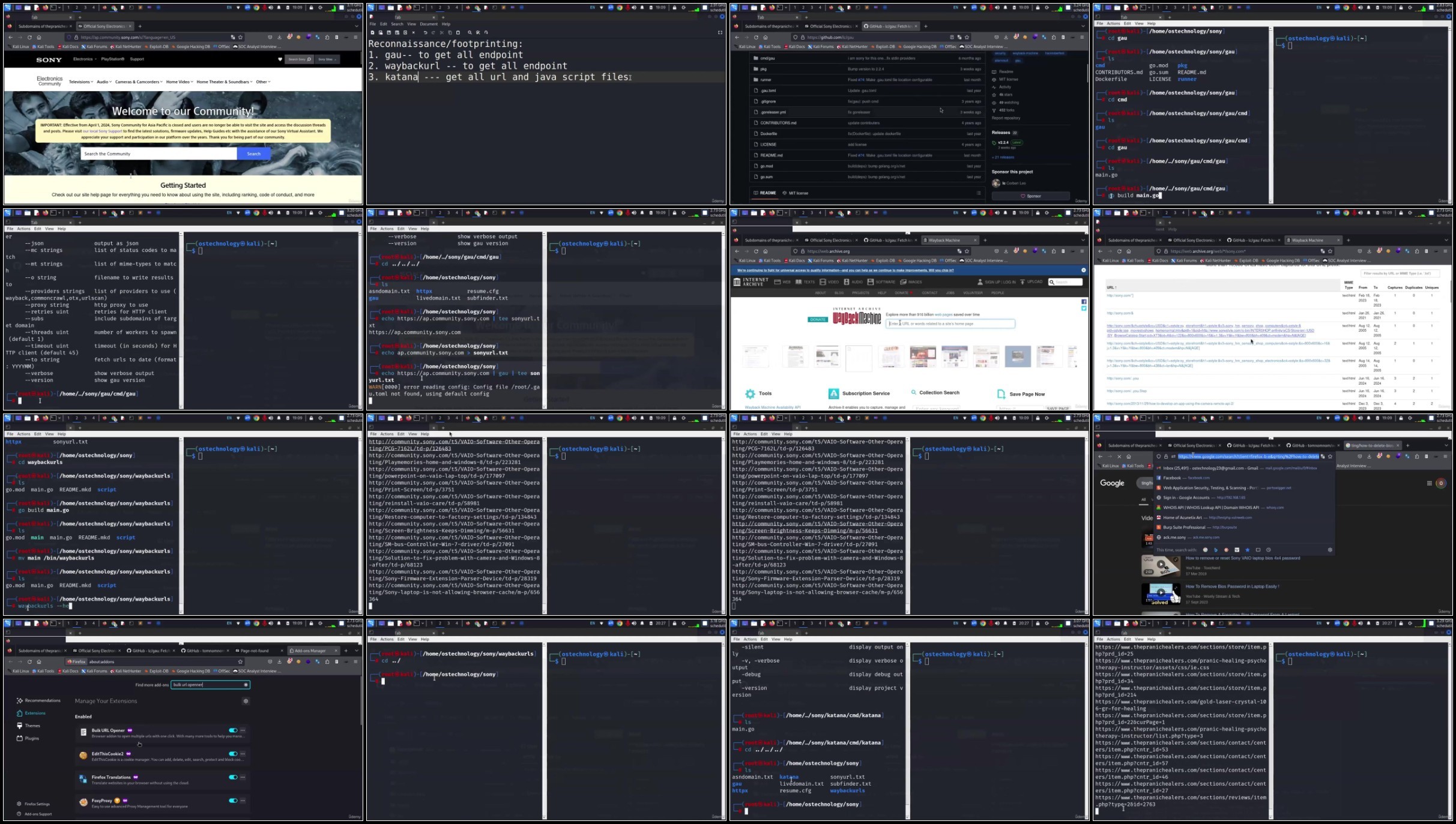
Task: Click the Undo arrow in the text editor toolbar
Action: tap(425, 32)
